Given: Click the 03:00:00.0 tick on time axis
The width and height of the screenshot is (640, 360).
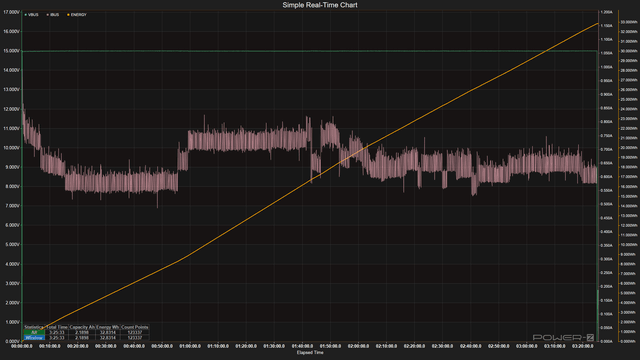Looking at the screenshot, I should (x=527, y=346).
